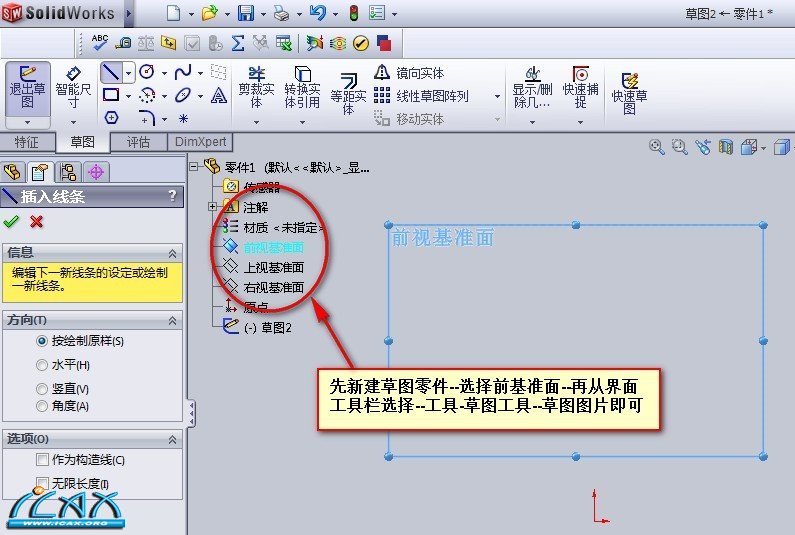Select 上视基准面 in the tree
This screenshot has width=795, height=535.
coord(274,267)
